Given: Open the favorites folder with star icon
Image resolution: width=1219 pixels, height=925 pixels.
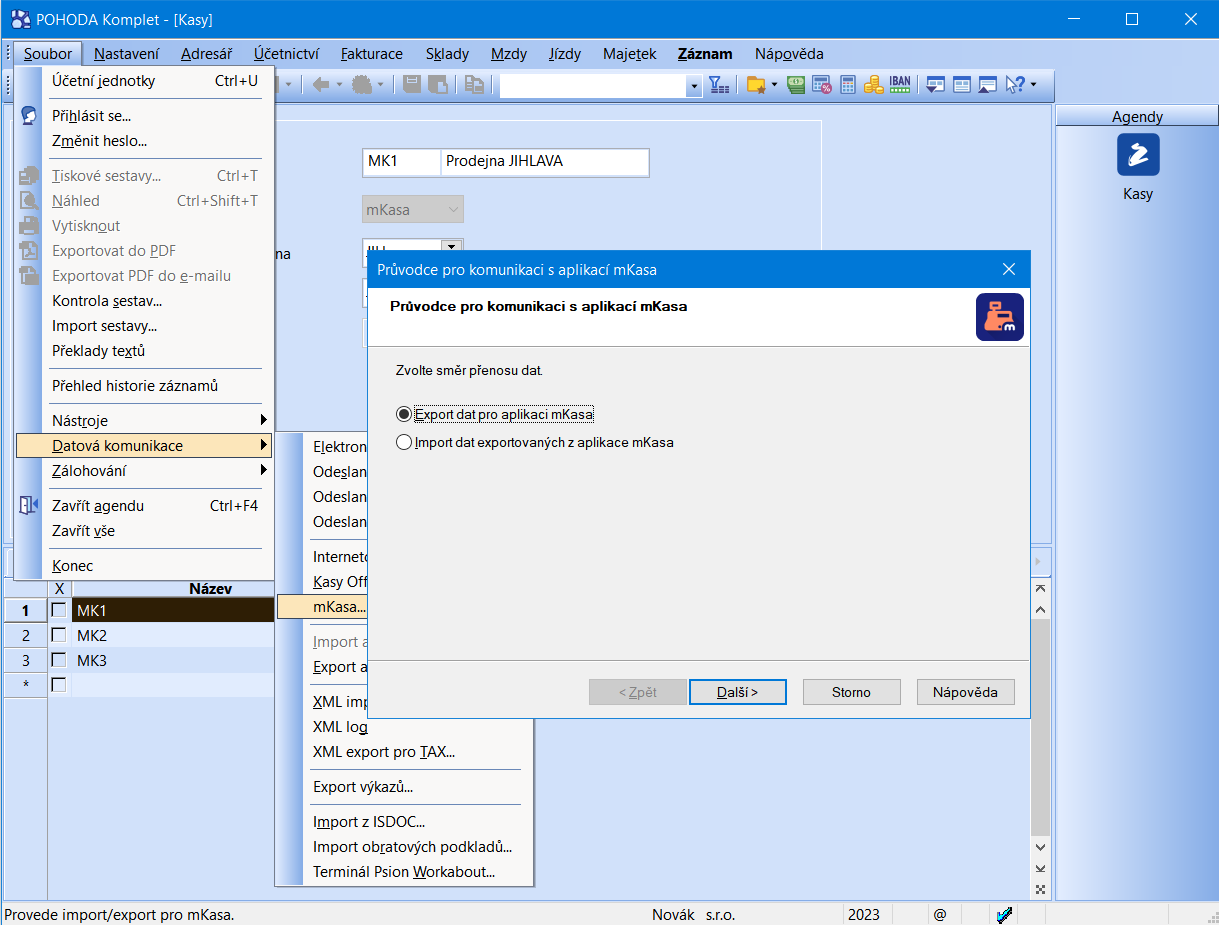Looking at the screenshot, I should (756, 85).
